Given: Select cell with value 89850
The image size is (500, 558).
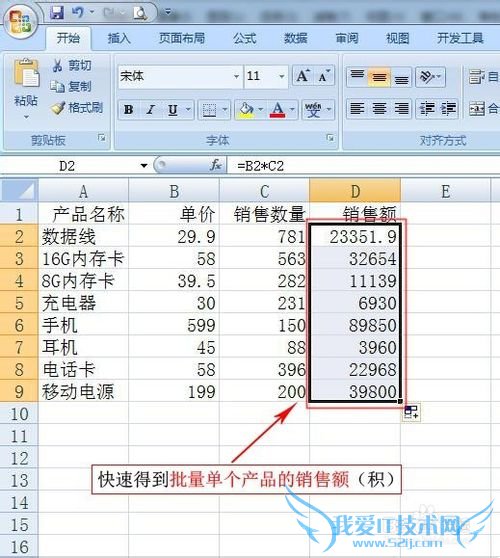Looking at the screenshot, I should [x=355, y=325].
